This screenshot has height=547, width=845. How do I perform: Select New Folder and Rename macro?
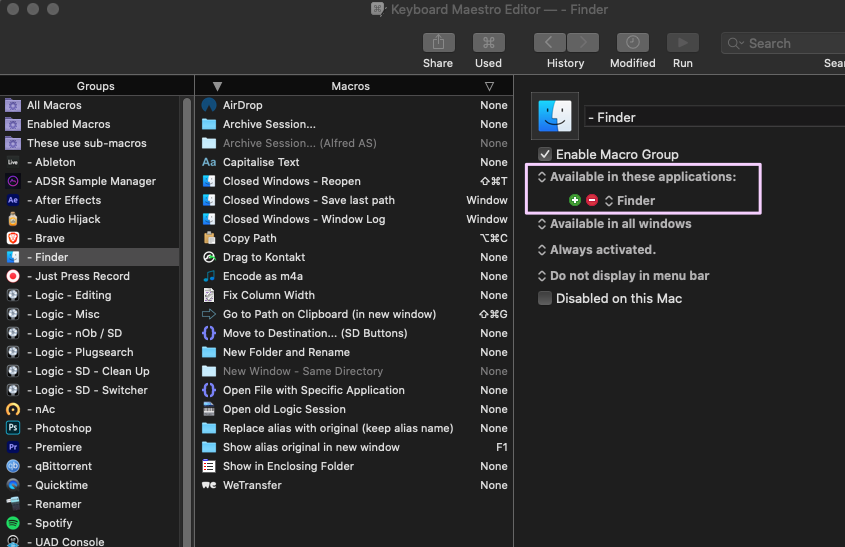[354, 352]
